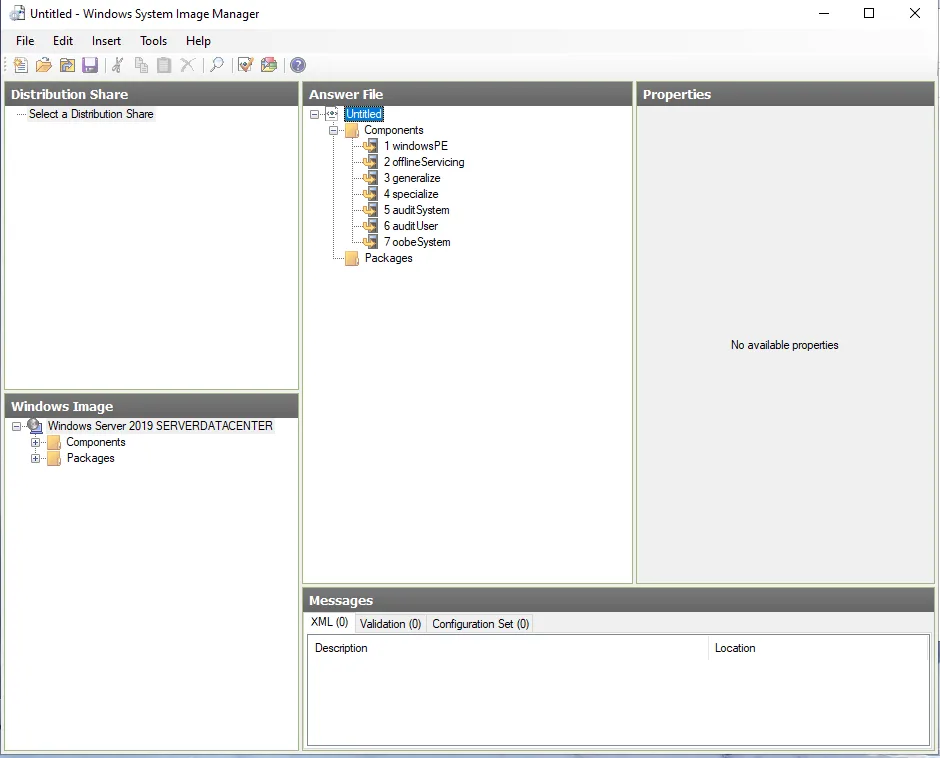
Task: Select the Untitled answer file root item
Action: (x=364, y=114)
